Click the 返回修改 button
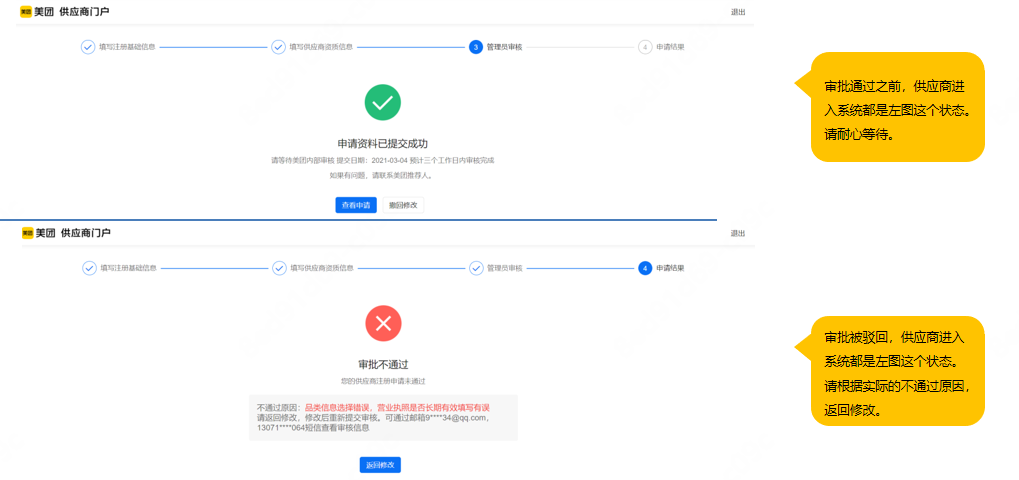 pos(380,465)
